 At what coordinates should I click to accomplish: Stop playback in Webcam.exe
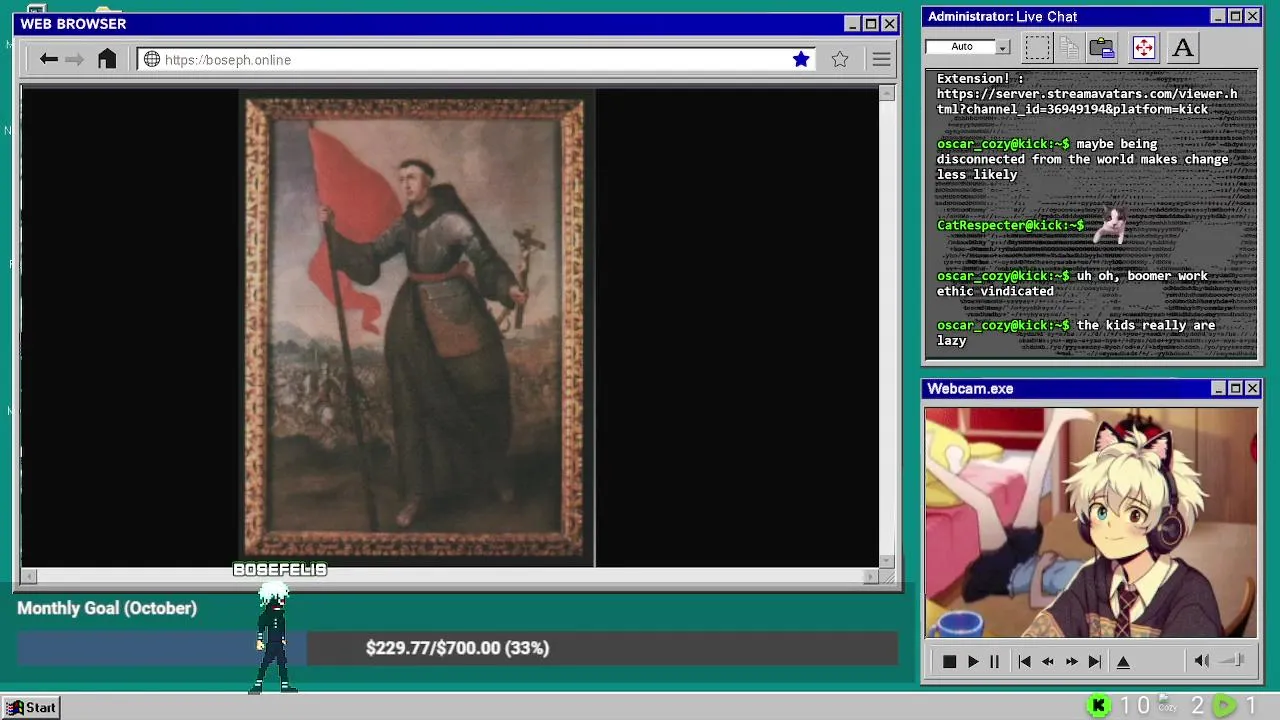[949, 661]
